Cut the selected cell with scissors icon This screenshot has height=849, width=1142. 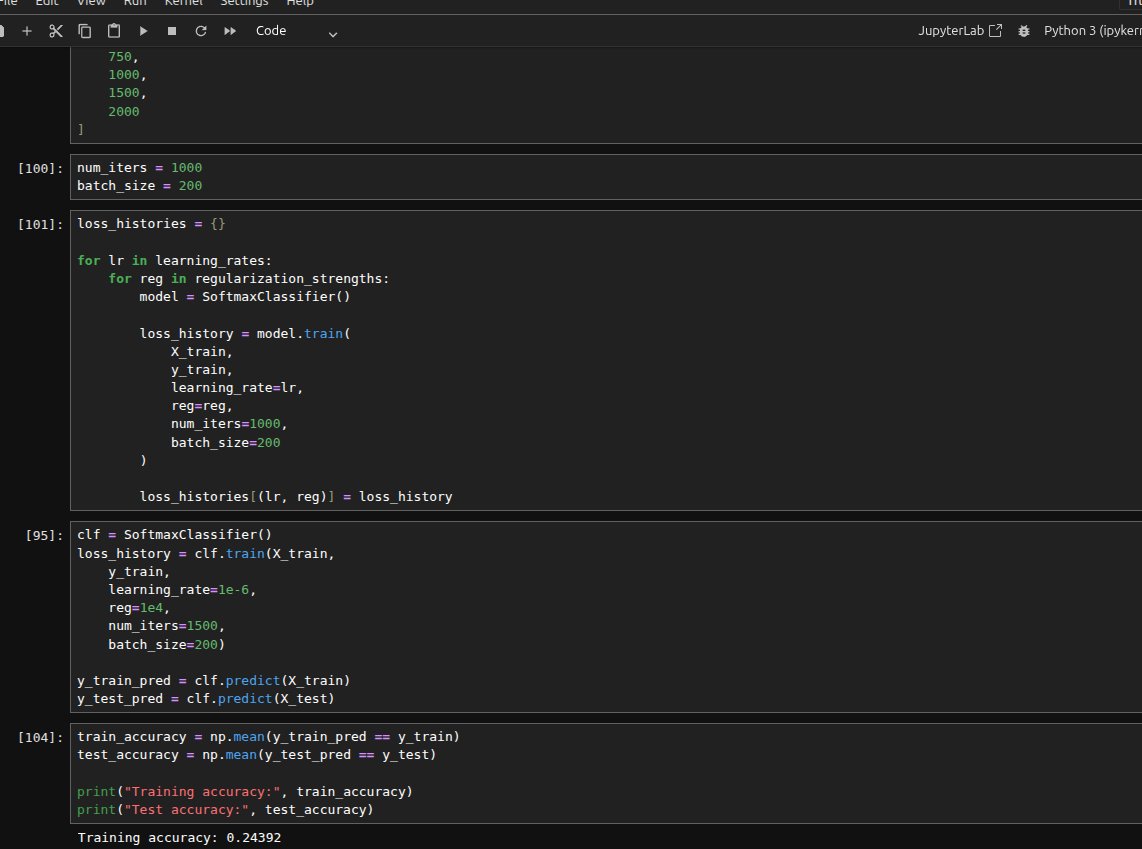(x=56, y=31)
